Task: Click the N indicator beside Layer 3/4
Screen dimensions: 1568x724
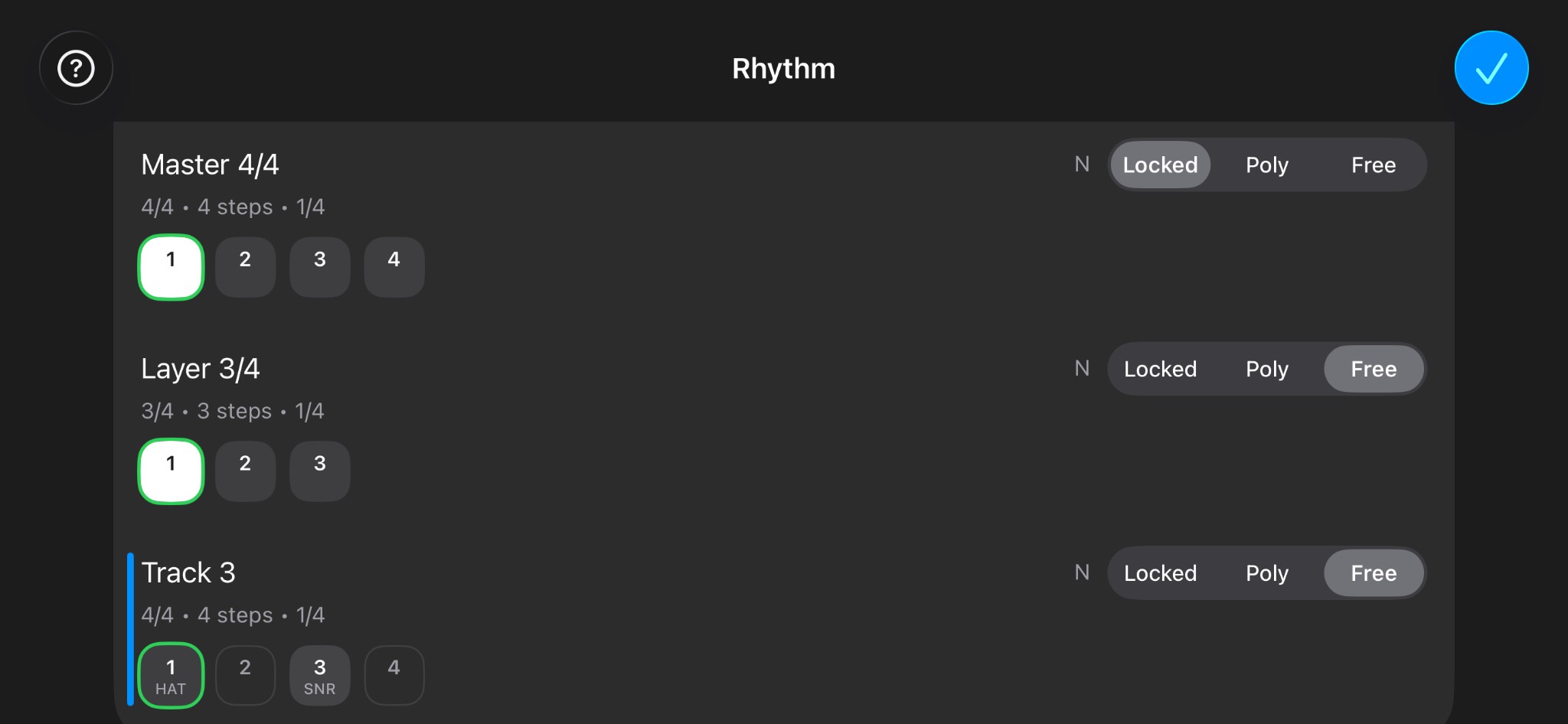Action: pyautogui.click(x=1082, y=368)
